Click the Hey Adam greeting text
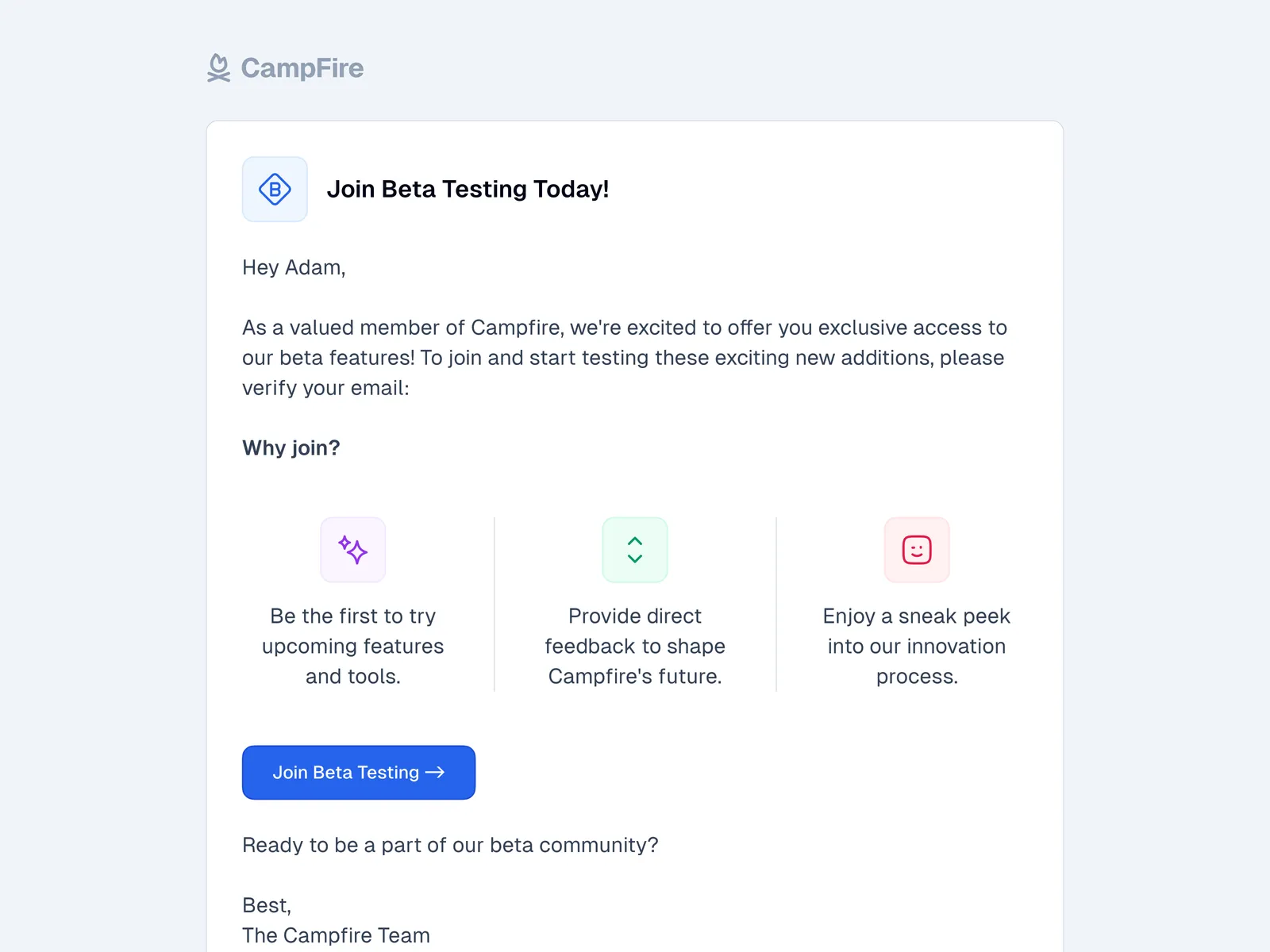The height and width of the screenshot is (952, 1270). [x=294, y=267]
